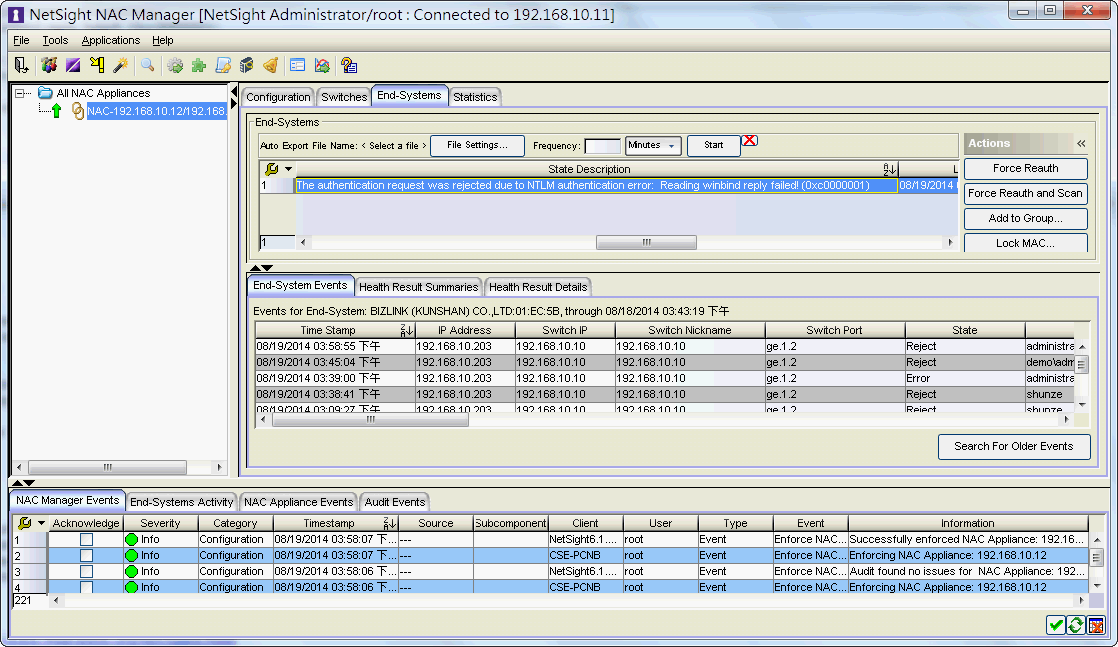Sort by State Description column sort icon
This screenshot has height=647, width=1118.
889,169
